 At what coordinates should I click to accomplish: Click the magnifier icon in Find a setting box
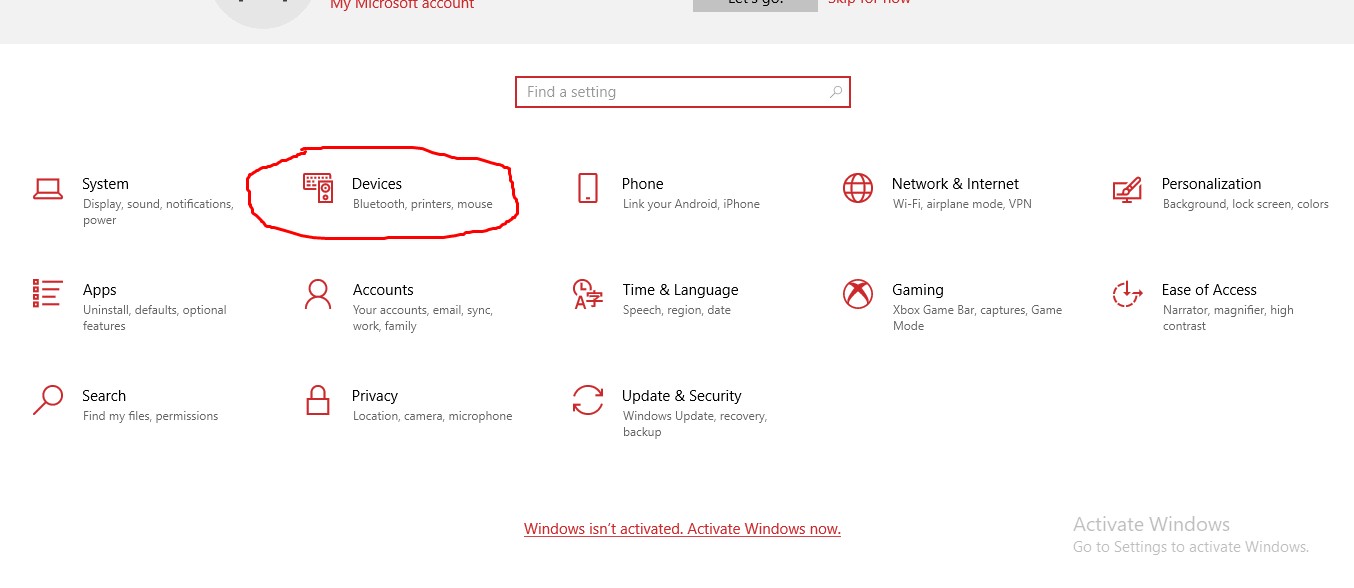click(x=836, y=92)
